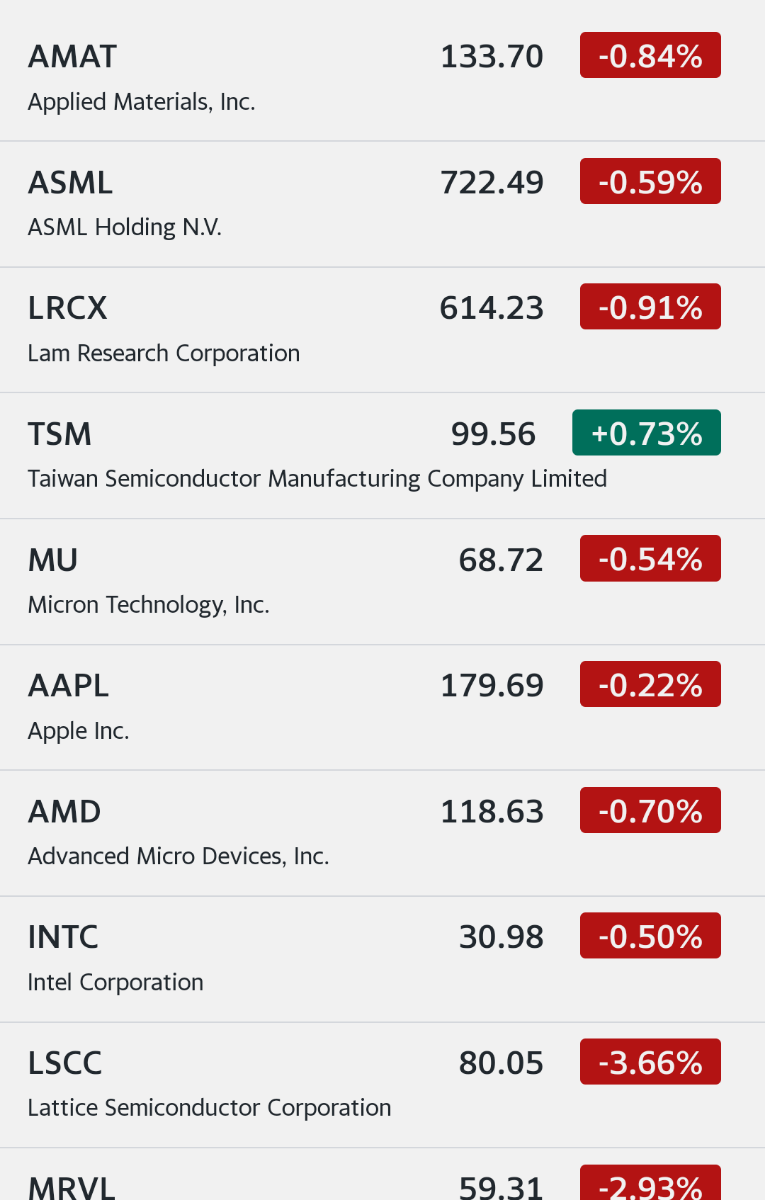Open the AAPL ticker symbol

click(68, 686)
